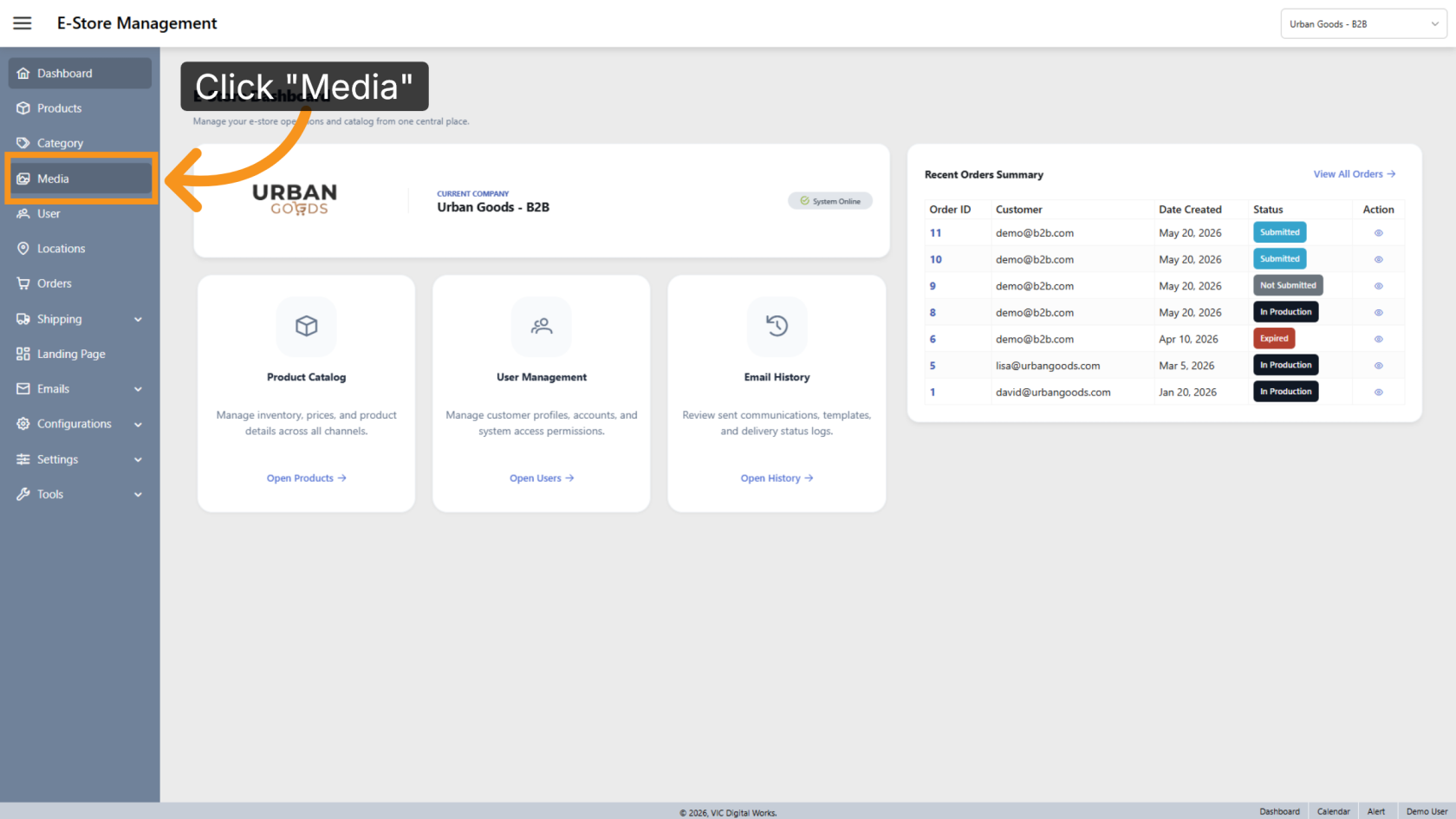Viewport: 1456px width, 819px height.
Task: View order 9 with the eye icon
Action: (1378, 286)
